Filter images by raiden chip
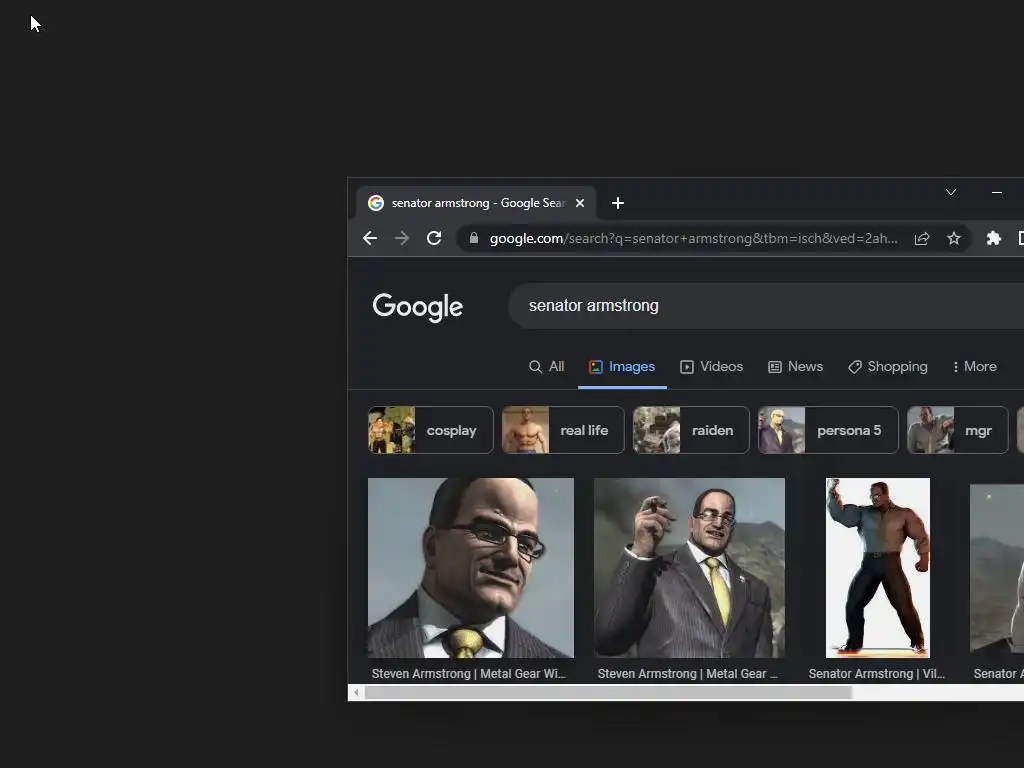 coord(691,430)
